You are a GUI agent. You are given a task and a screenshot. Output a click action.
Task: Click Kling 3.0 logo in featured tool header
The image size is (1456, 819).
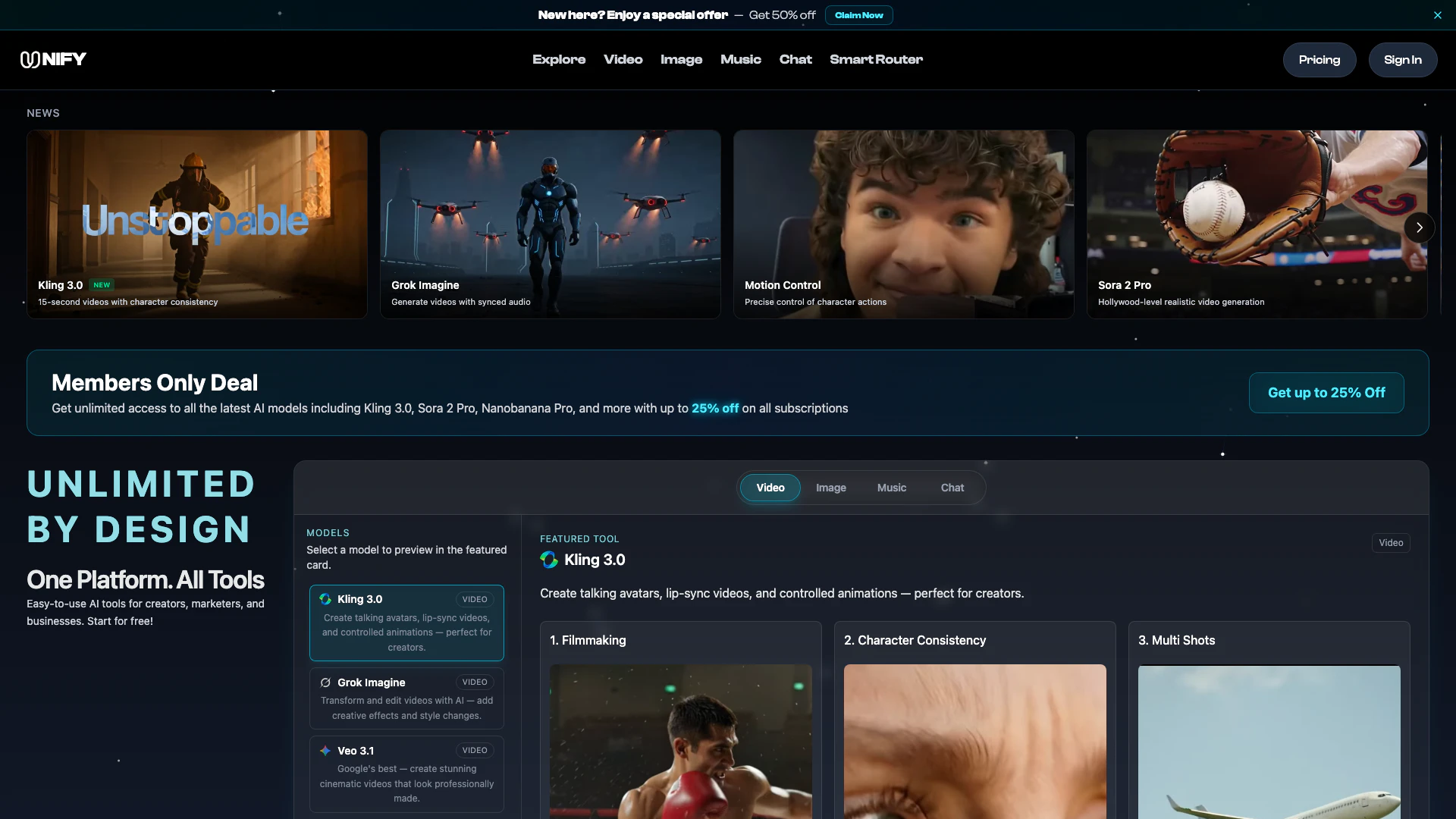coord(549,560)
